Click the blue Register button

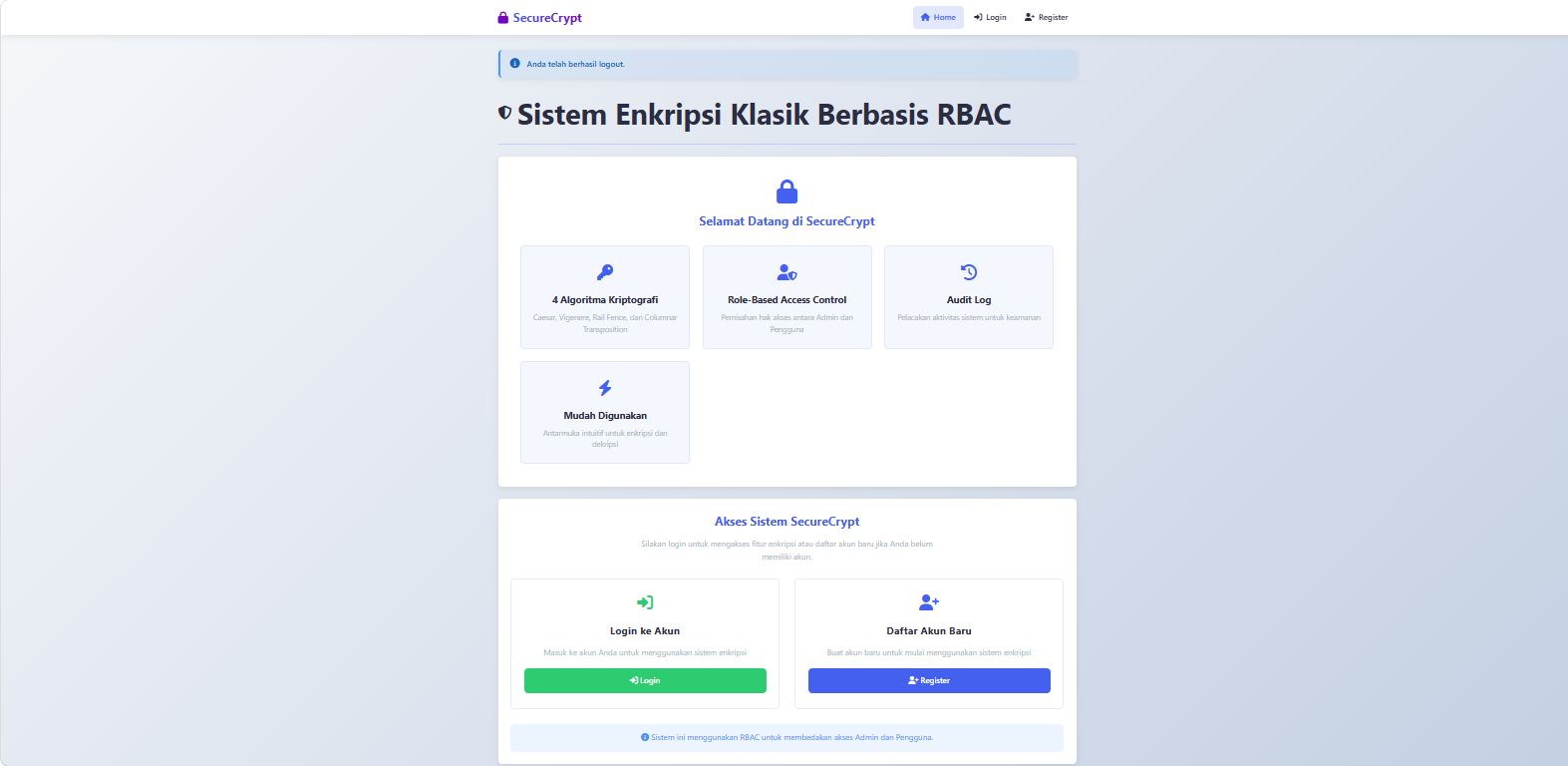pyautogui.click(x=929, y=680)
